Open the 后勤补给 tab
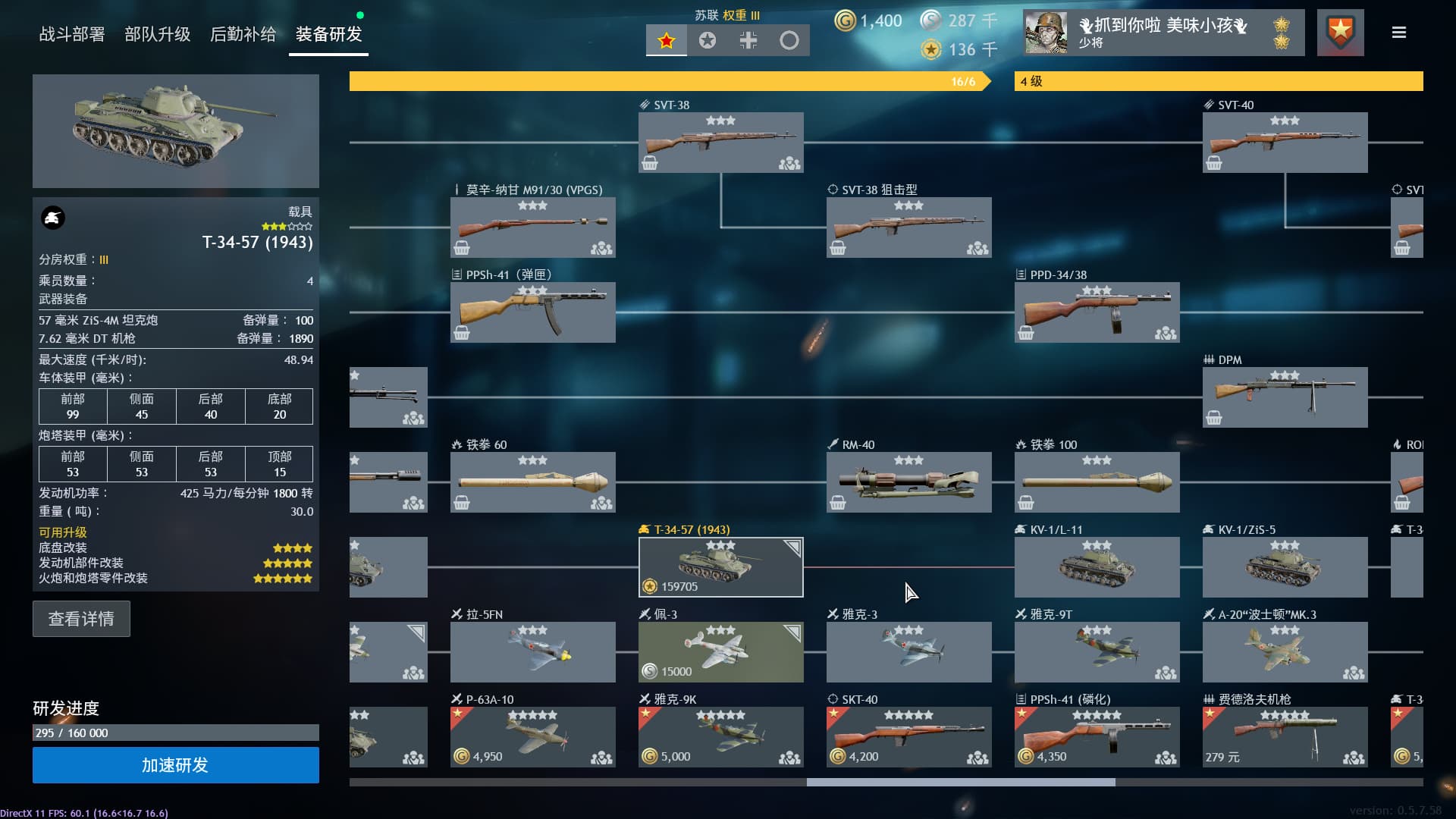The height and width of the screenshot is (819, 1456). point(243,34)
